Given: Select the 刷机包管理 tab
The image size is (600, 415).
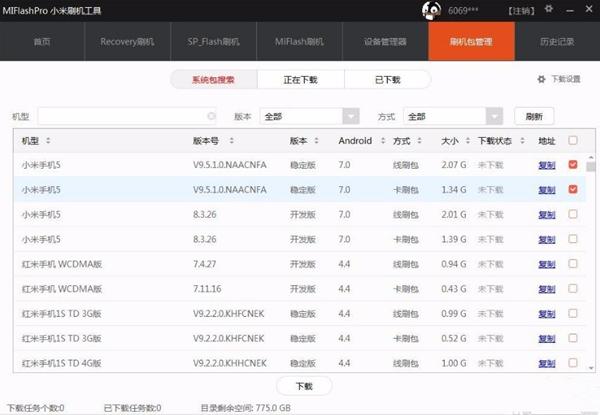Looking at the screenshot, I should 471,41.
